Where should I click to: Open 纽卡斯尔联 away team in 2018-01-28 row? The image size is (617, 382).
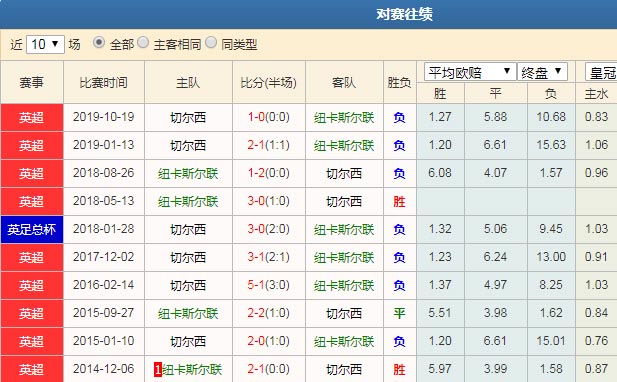coord(344,229)
